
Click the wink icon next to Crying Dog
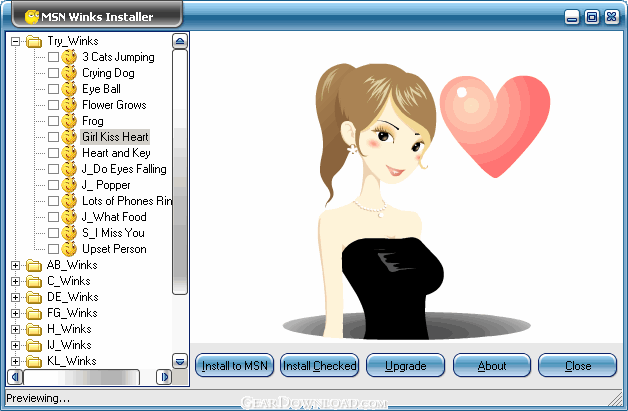69,73
